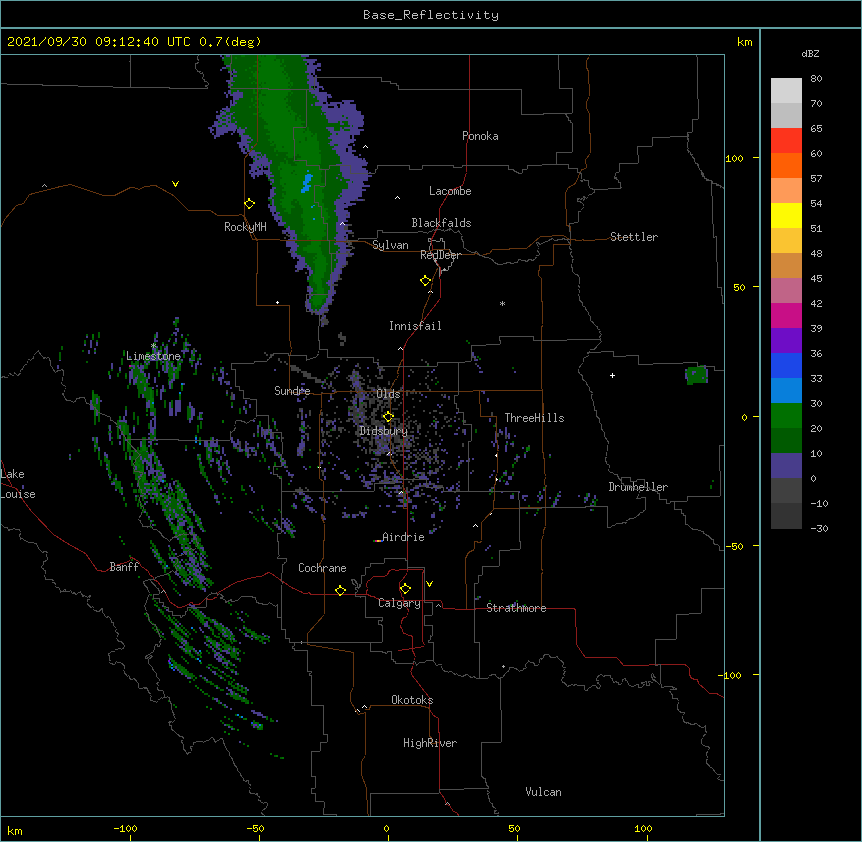The height and width of the screenshot is (842, 862).
Task: Click the blue core inside the green storm cell
Action: (x=306, y=182)
